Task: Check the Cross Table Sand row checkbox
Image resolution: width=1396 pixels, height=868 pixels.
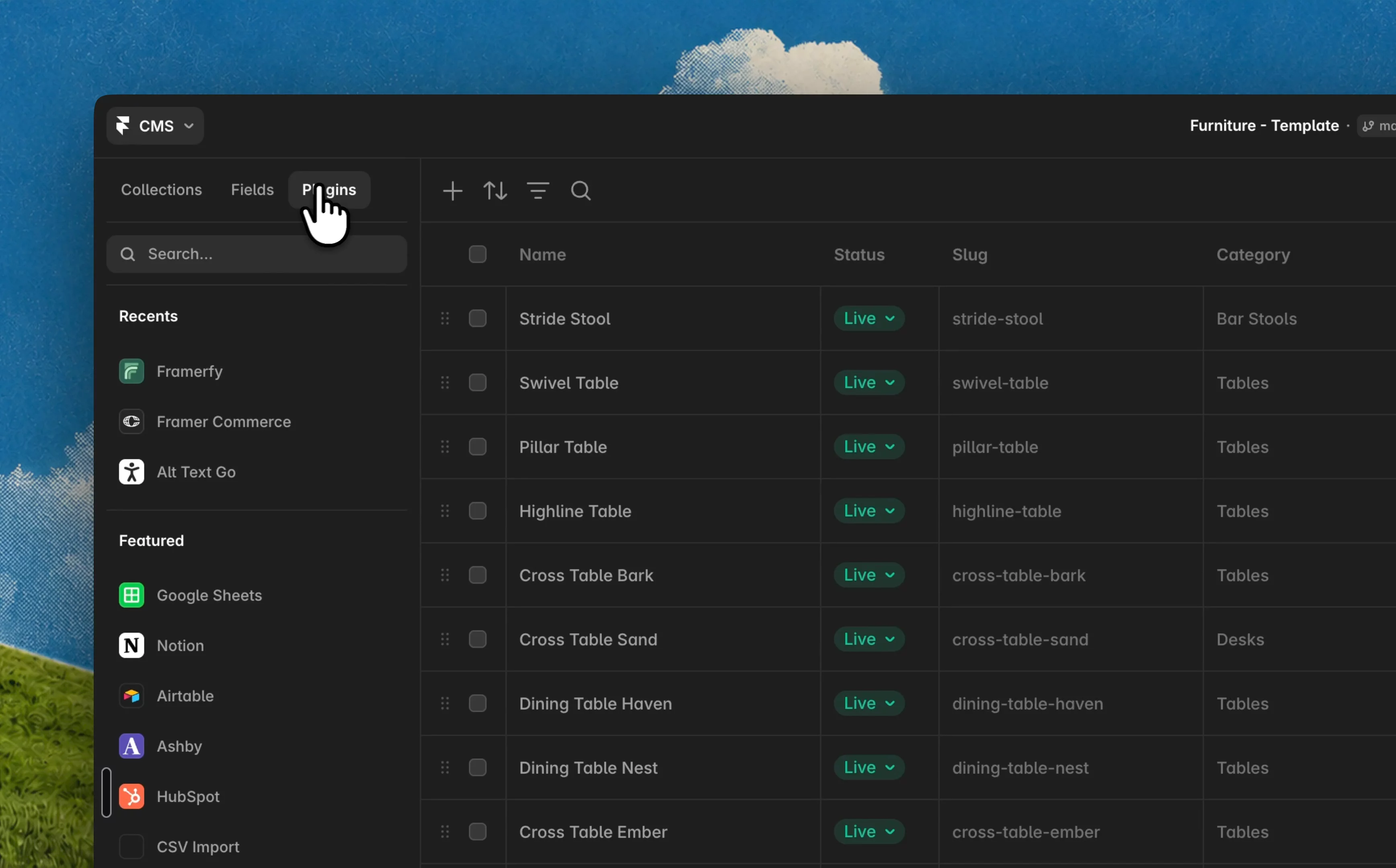Action: click(478, 639)
